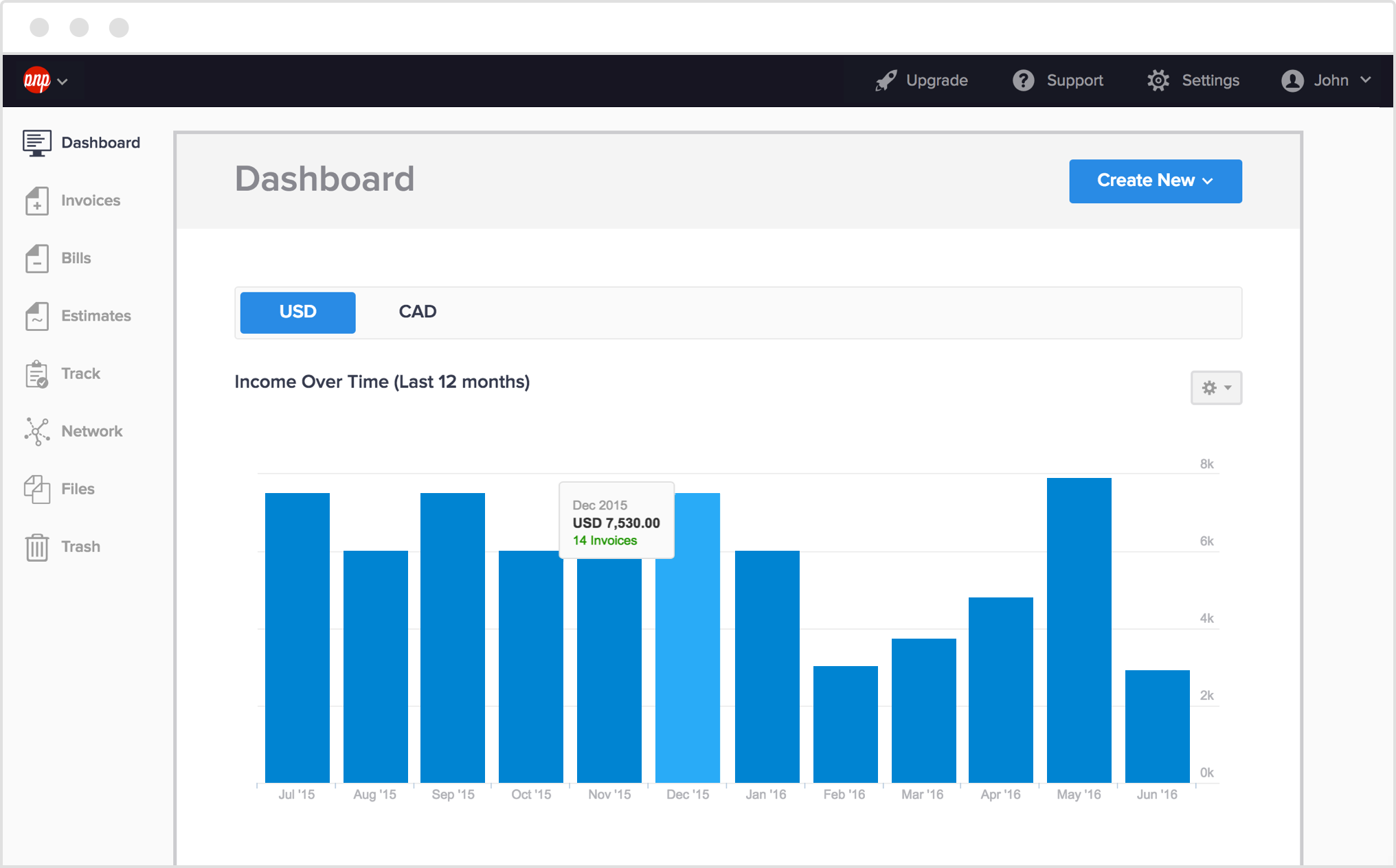
Task: Open Invoices from the sidebar icon
Action: [37, 201]
